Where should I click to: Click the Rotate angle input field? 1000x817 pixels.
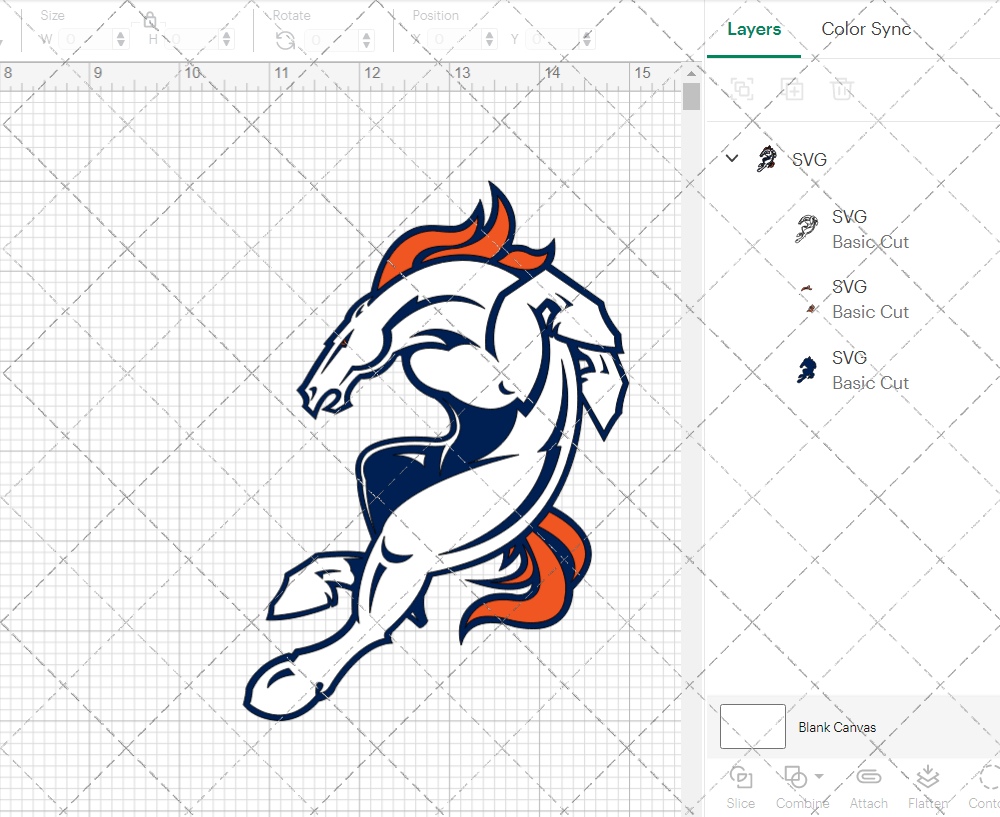pyautogui.click(x=332, y=40)
